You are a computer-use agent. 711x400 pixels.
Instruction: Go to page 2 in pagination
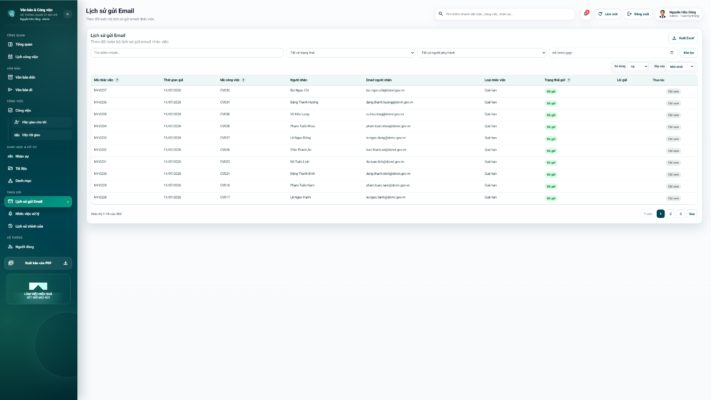[x=671, y=214]
